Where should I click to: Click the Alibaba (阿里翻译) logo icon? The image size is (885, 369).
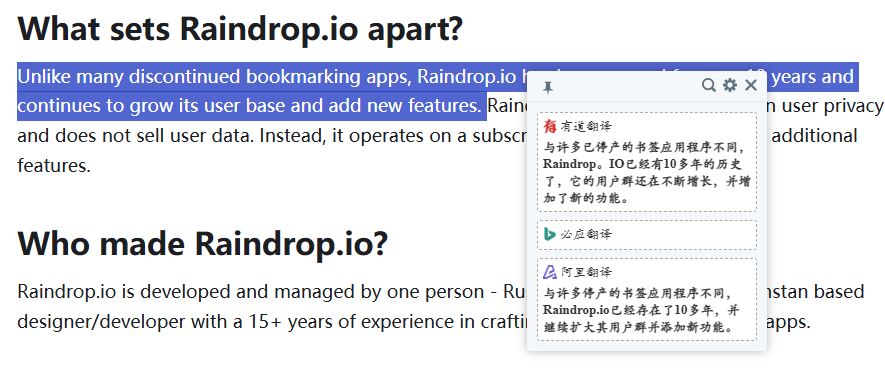[550, 273]
